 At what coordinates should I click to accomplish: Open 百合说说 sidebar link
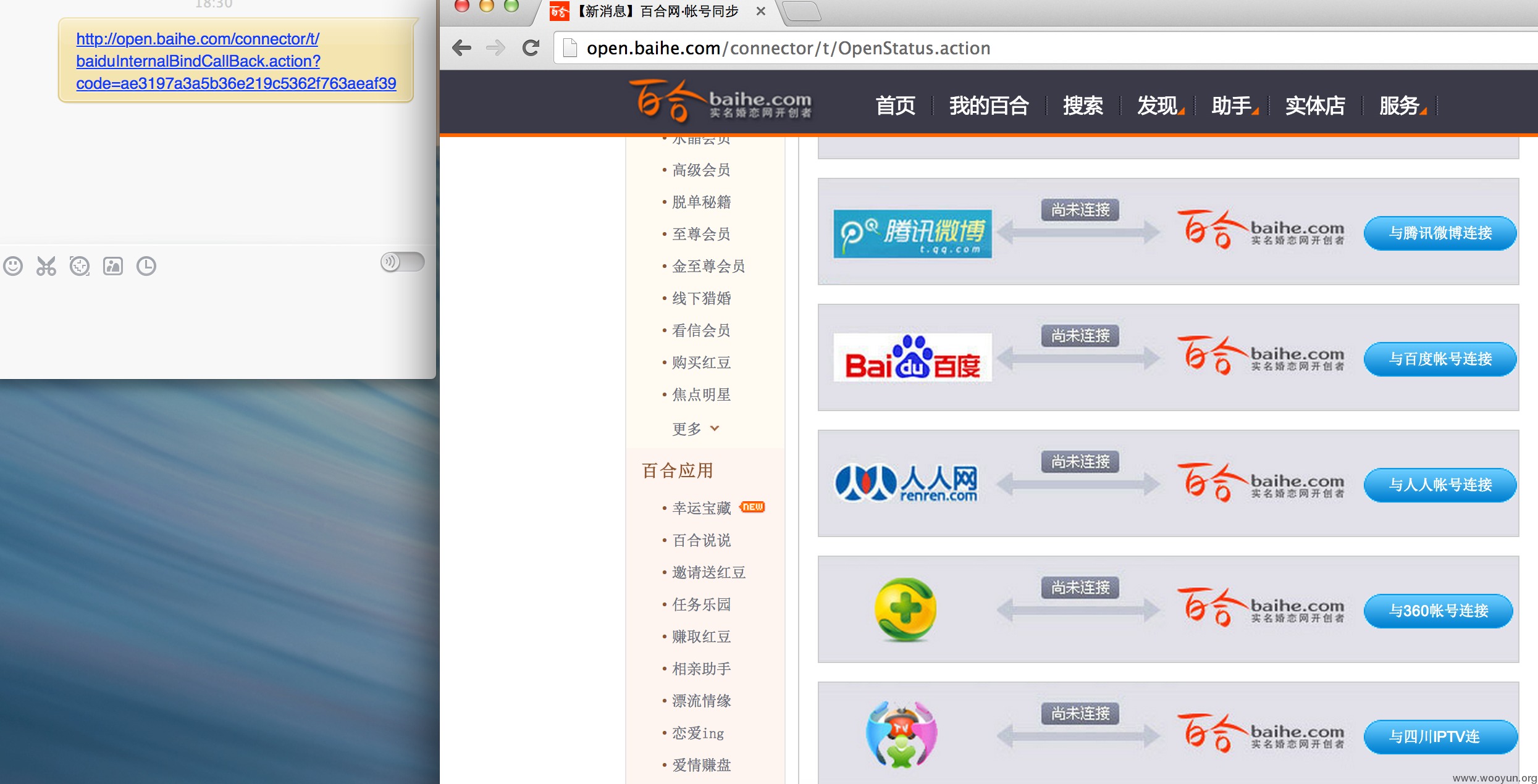click(701, 540)
